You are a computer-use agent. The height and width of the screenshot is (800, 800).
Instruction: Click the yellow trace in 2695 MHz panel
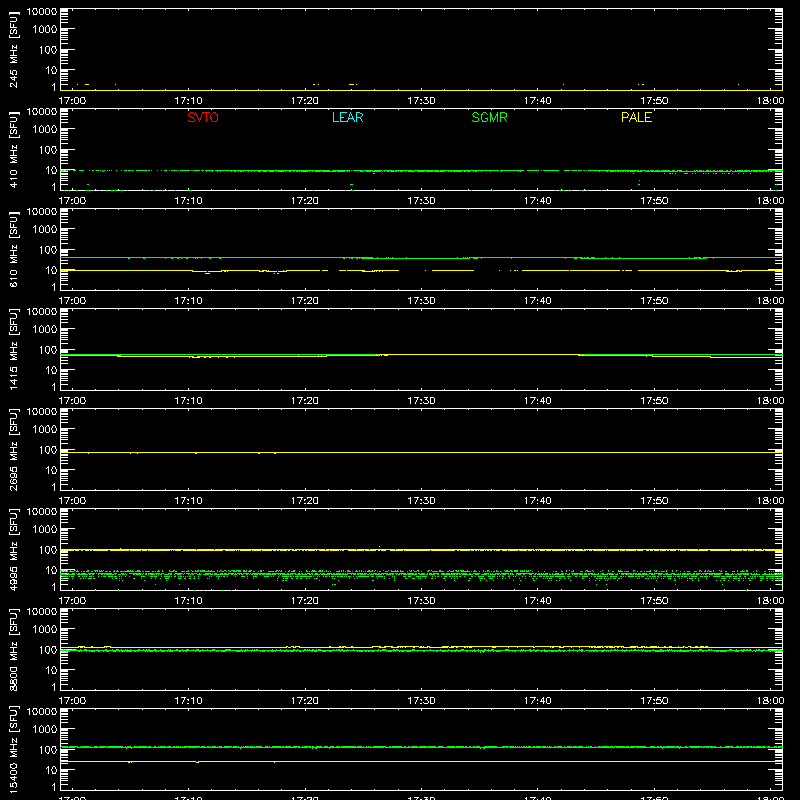click(421, 453)
